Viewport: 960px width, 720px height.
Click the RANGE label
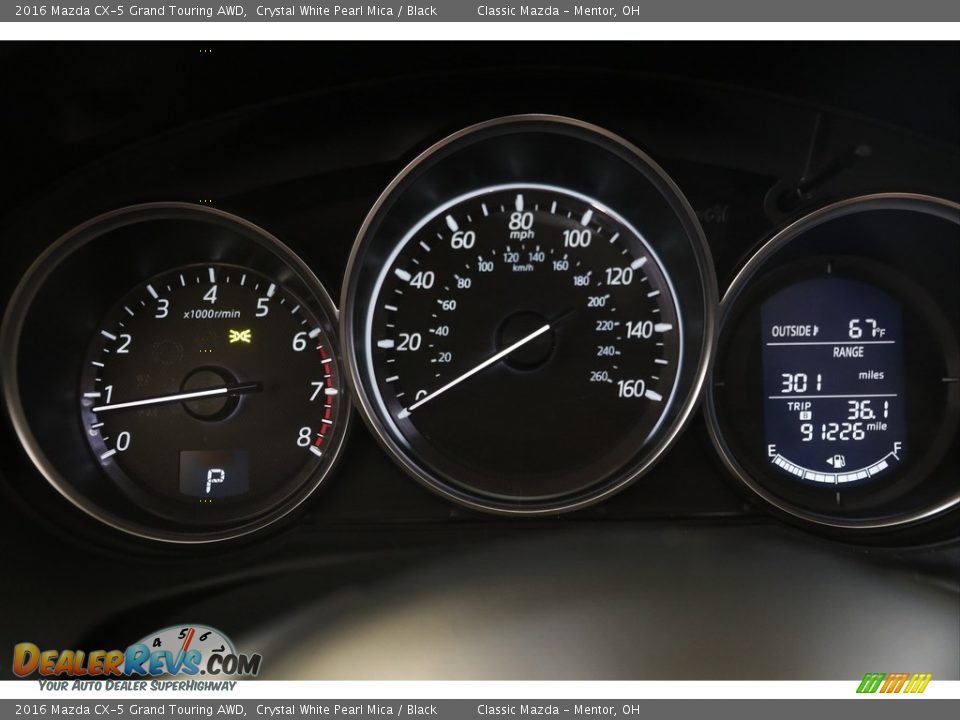coord(848,352)
